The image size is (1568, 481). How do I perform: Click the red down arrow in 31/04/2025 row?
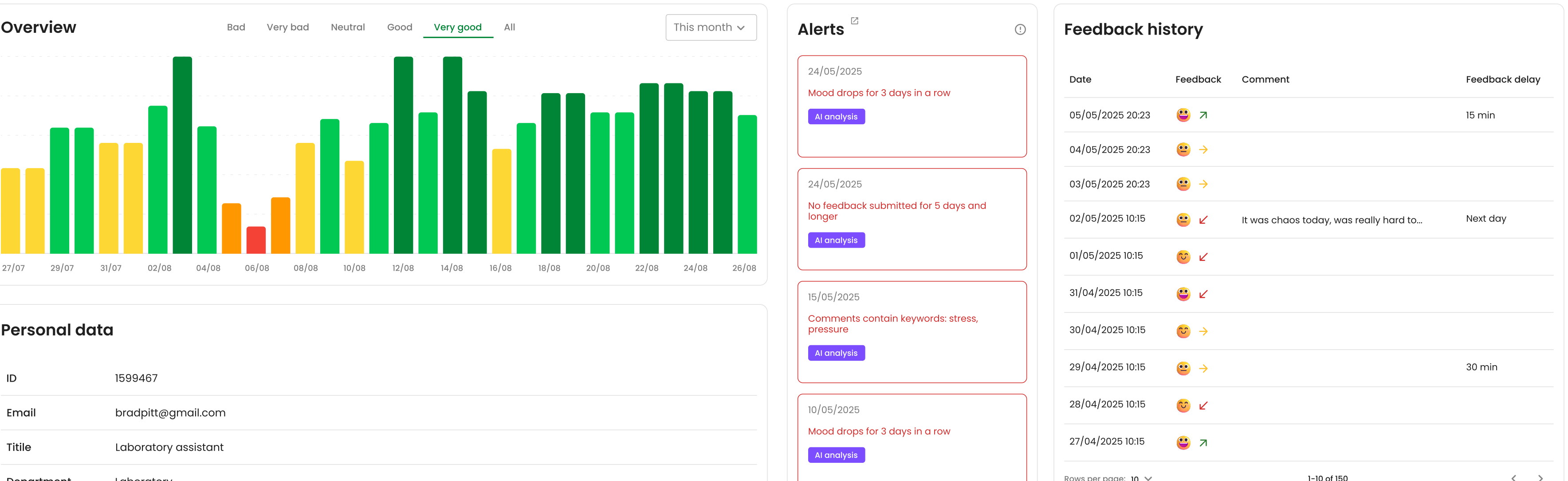click(x=1203, y=294)
